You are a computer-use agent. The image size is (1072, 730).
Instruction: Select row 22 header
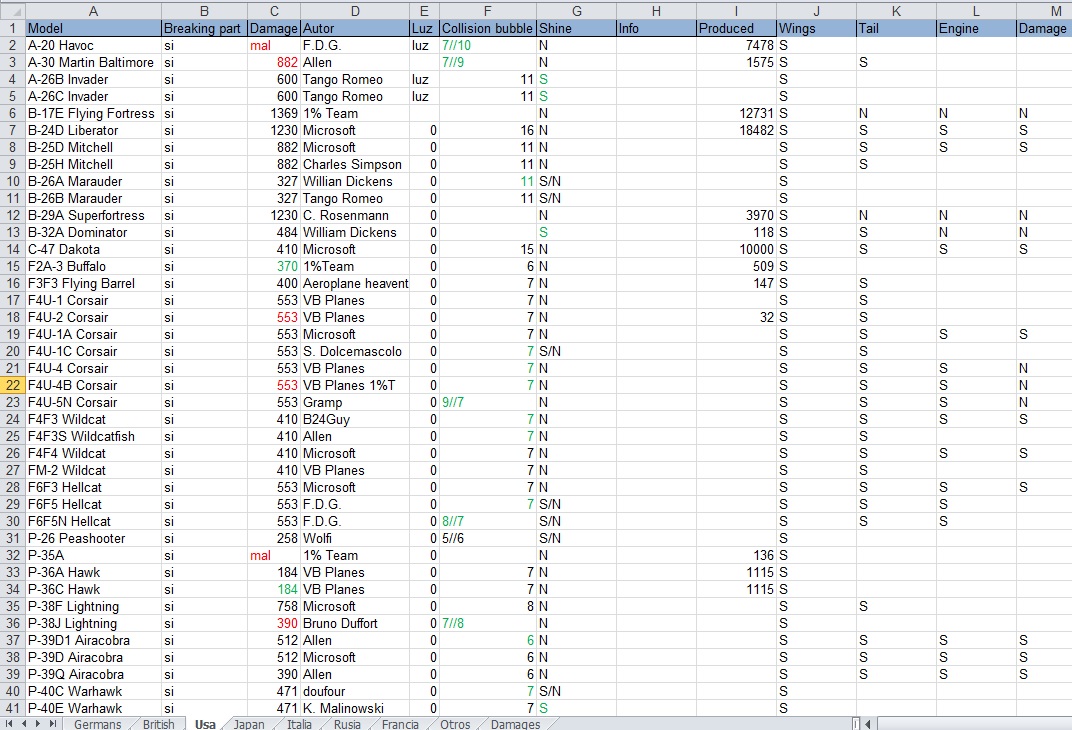pos(12,386)
